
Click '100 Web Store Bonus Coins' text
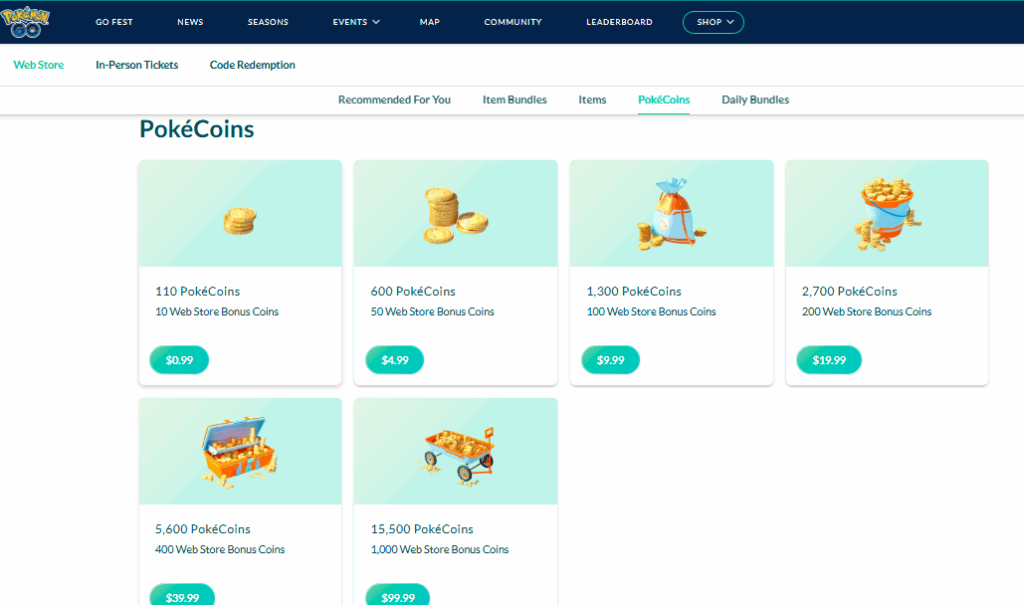(651, 312)
